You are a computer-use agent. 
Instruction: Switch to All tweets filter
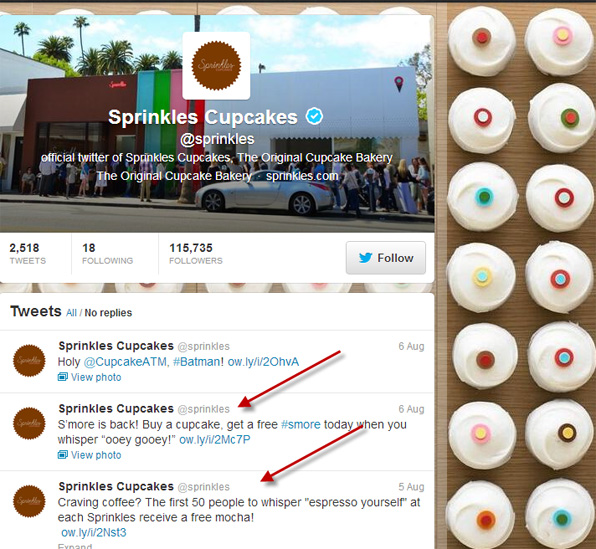tap(71, 313)
